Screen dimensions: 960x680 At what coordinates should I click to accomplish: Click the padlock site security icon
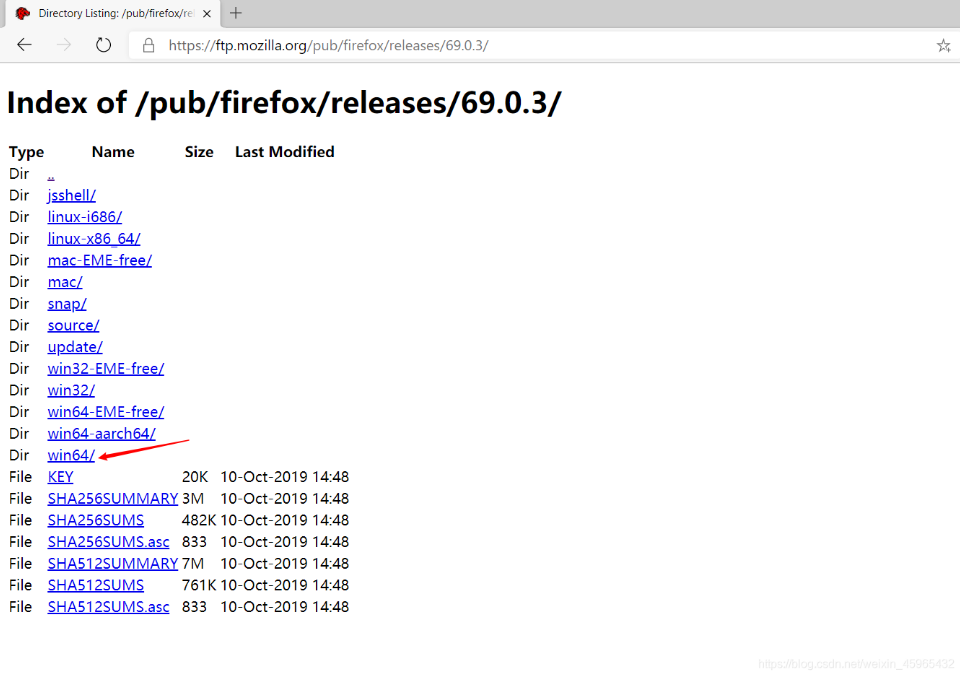[x=149, y=45]
